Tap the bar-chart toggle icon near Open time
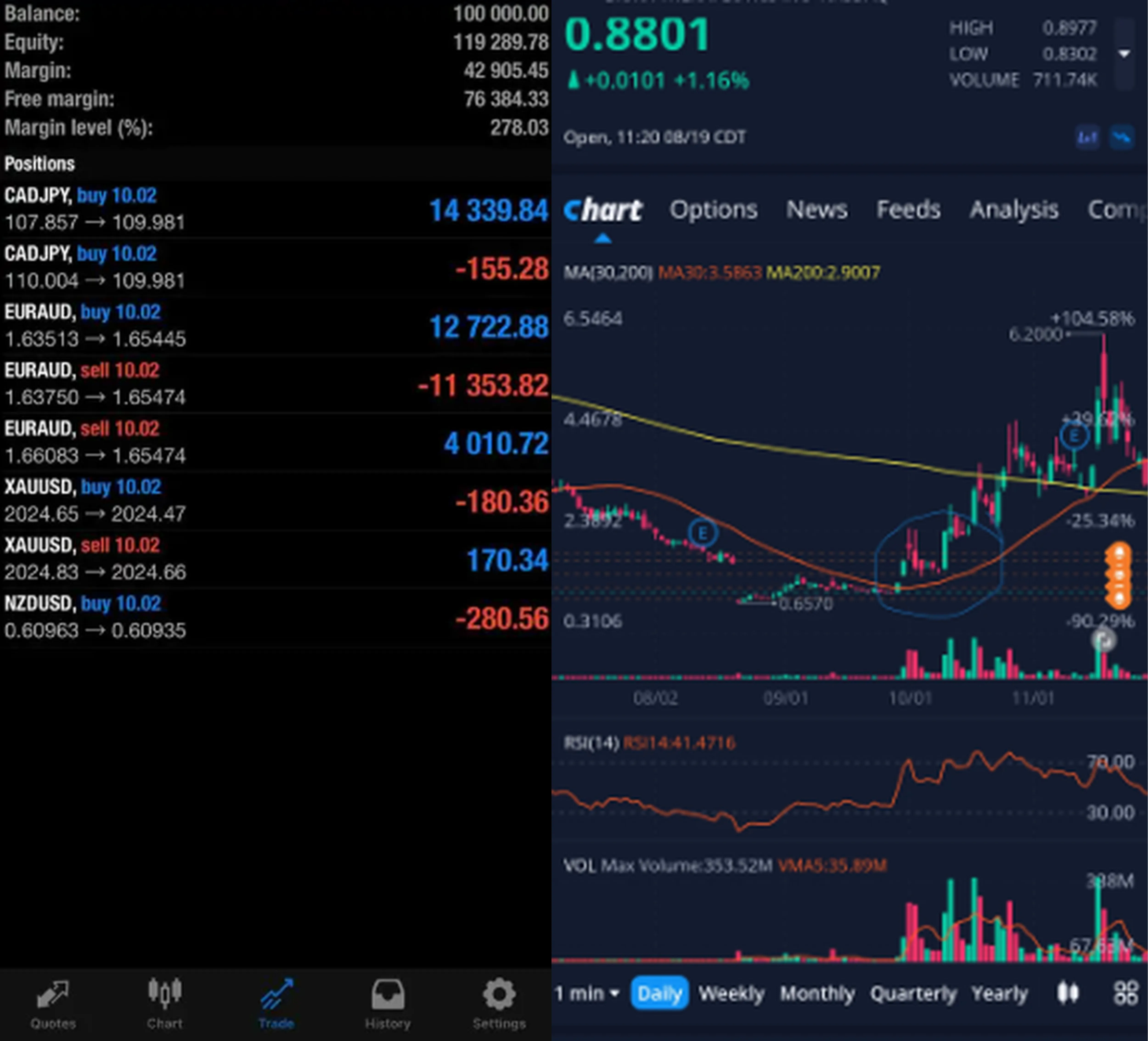Viewport: 1148px width, 1041px height. coord(1087,137)
